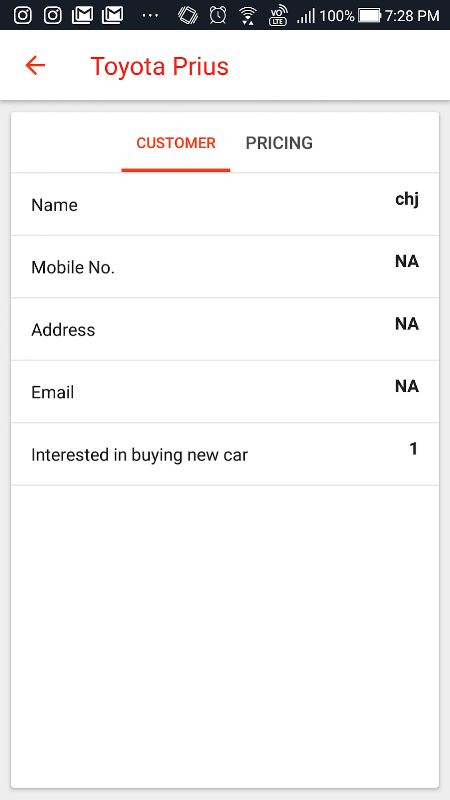Tap first Gmail notification icon
450x800 pixels.
[83, 16]
